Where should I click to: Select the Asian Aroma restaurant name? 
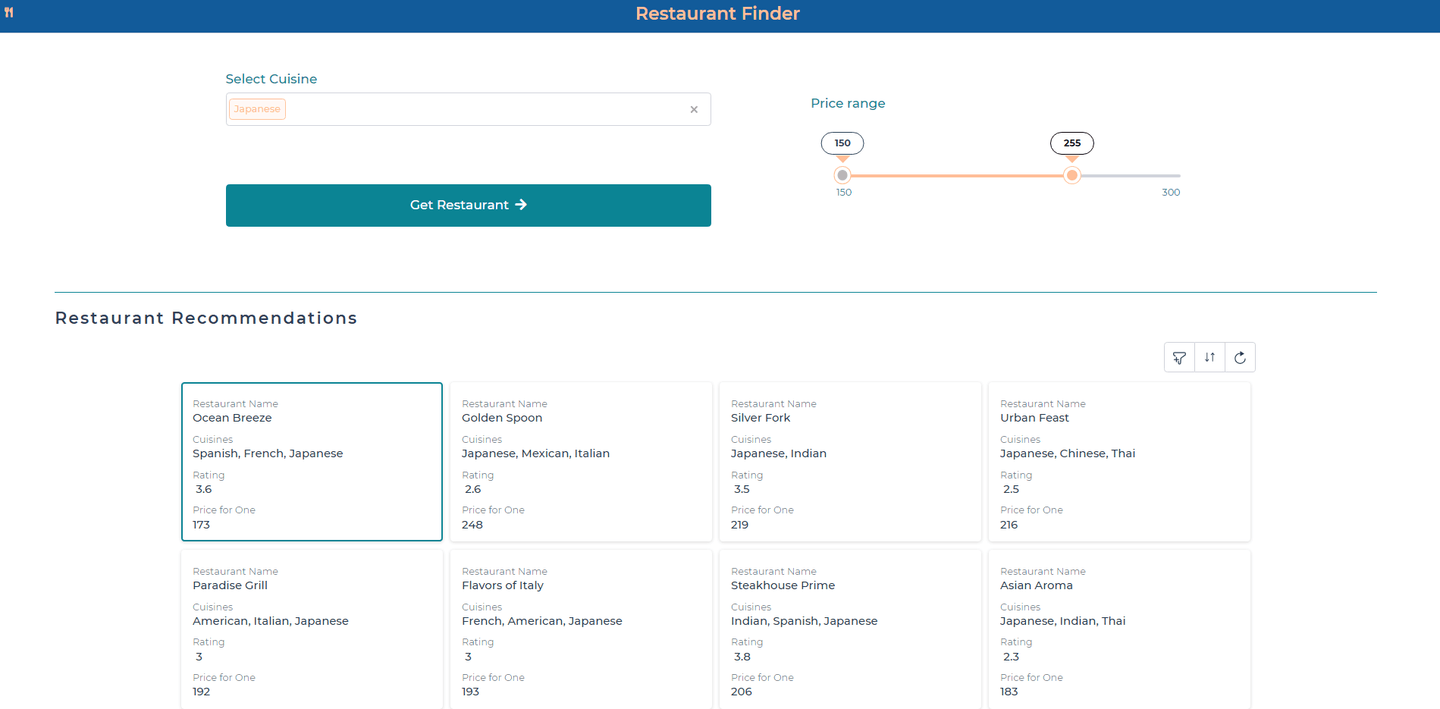tap(1036, 586)
